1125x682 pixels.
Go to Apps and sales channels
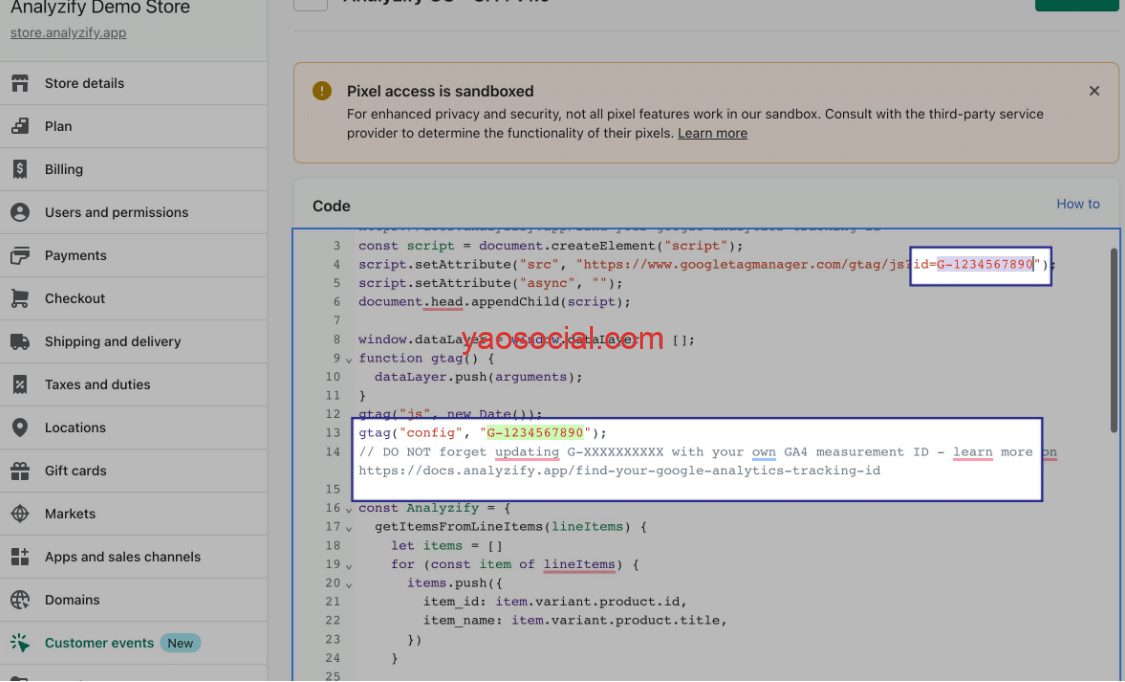[122, 557]
